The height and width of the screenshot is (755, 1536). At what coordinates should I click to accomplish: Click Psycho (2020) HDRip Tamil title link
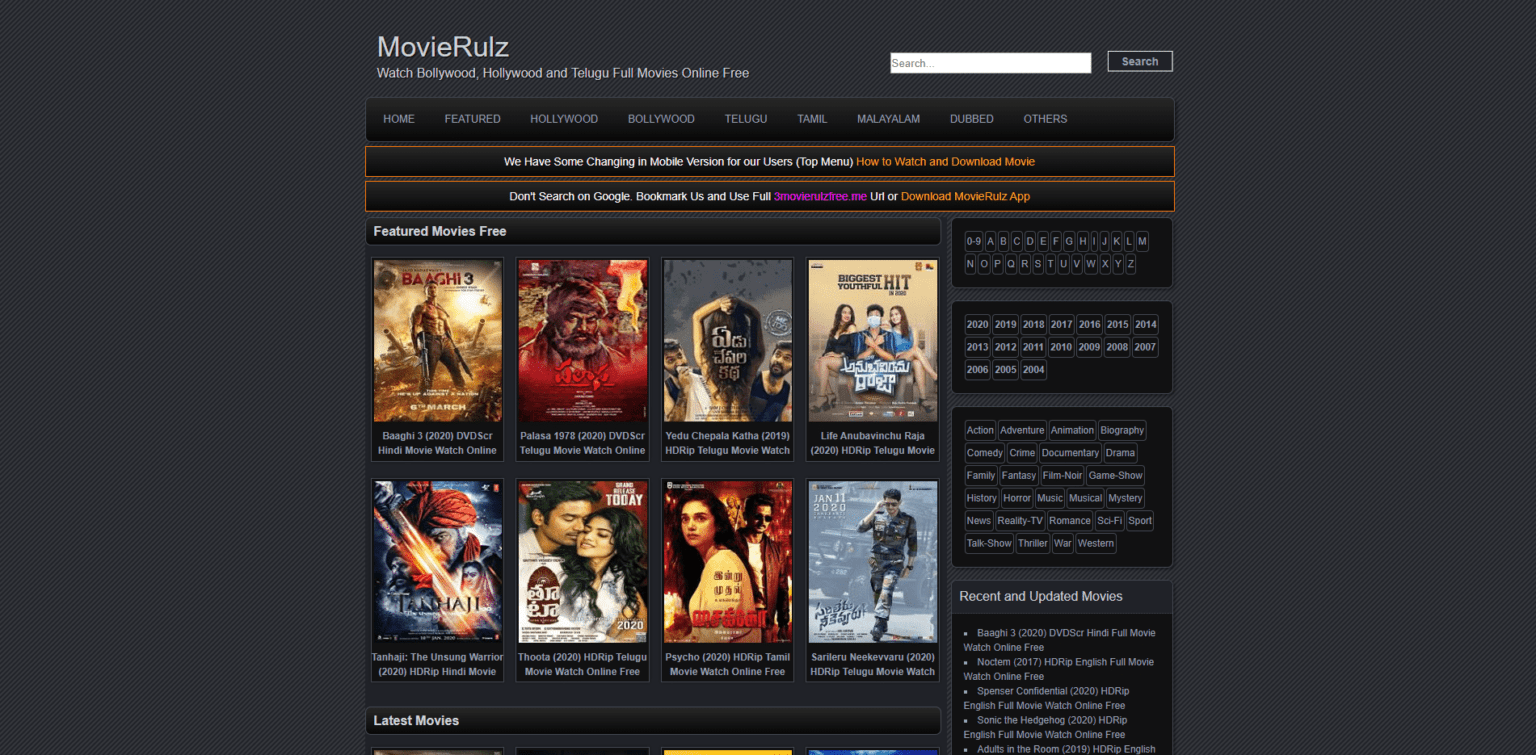coord(728,664)
